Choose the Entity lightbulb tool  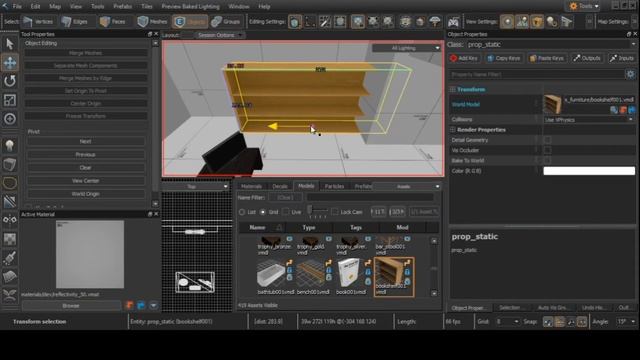(10, 146)
